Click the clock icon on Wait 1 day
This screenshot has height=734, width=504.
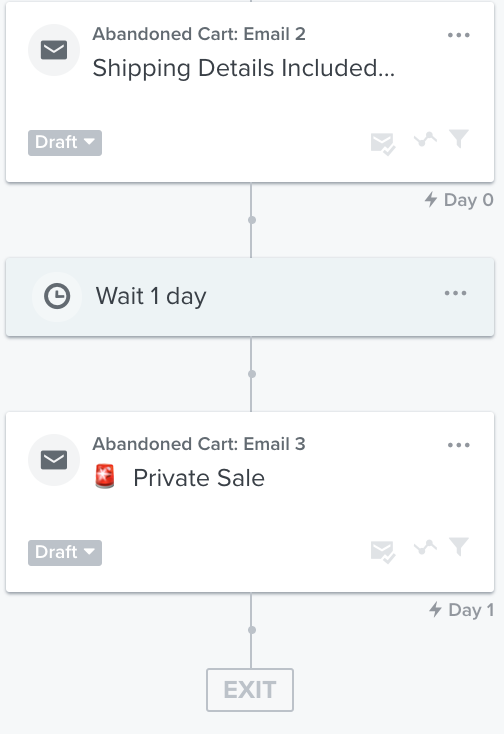pos(57,296)
